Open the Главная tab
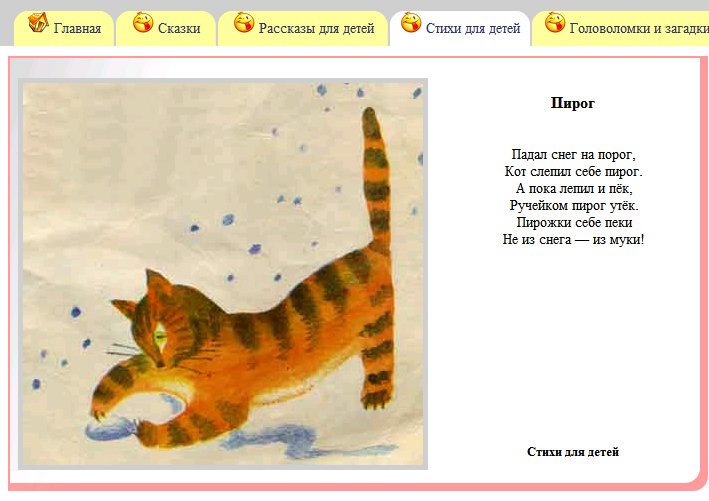The width and height of the screenshot is (709, 501). pyautogui.click(x=77, y=28)
